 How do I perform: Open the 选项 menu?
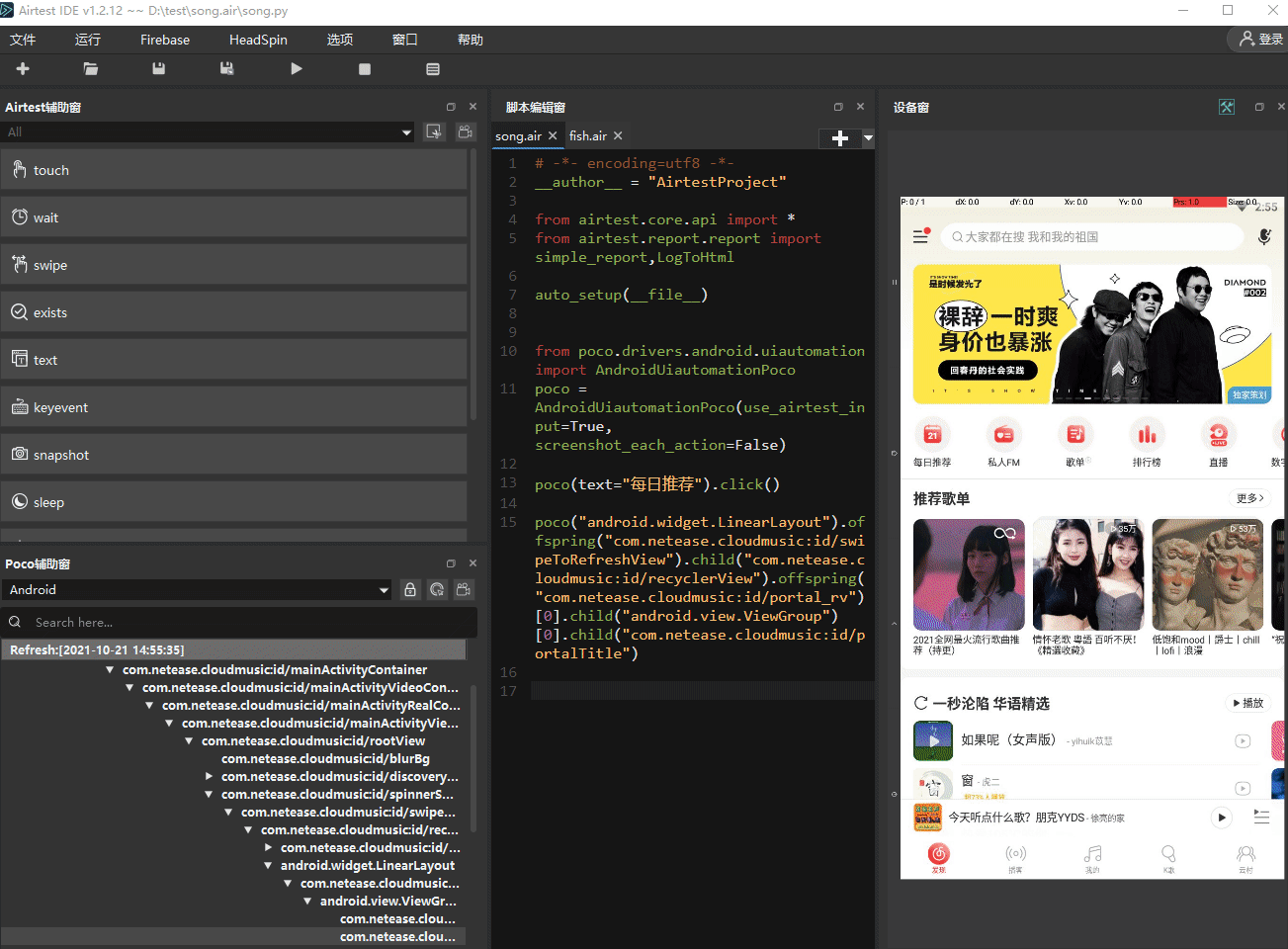tap(340, 40)
